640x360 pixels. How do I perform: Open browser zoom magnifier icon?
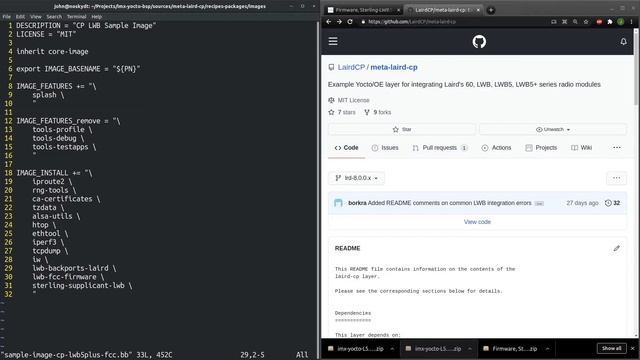click(x=575, y=22)
